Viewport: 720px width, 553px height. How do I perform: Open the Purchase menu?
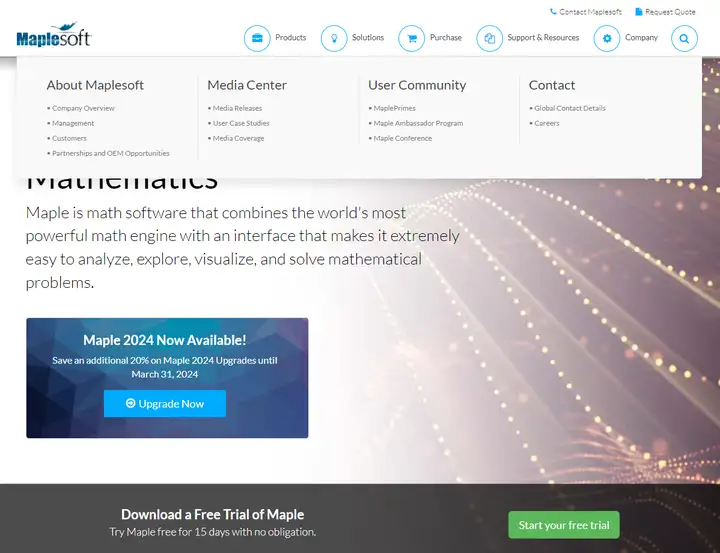446,38
